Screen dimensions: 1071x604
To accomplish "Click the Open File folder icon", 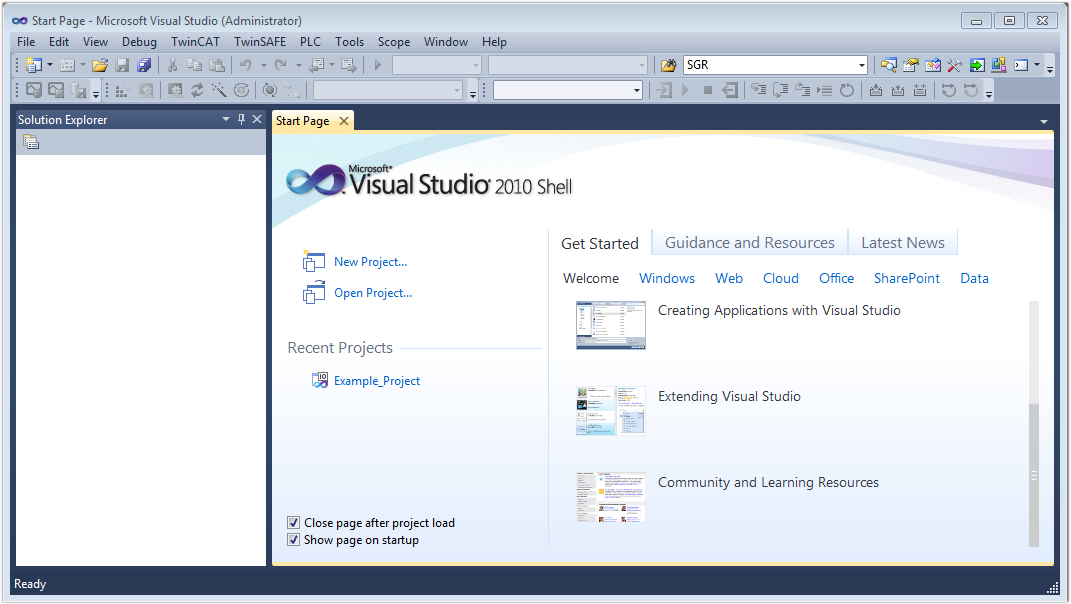I will 100,65.
